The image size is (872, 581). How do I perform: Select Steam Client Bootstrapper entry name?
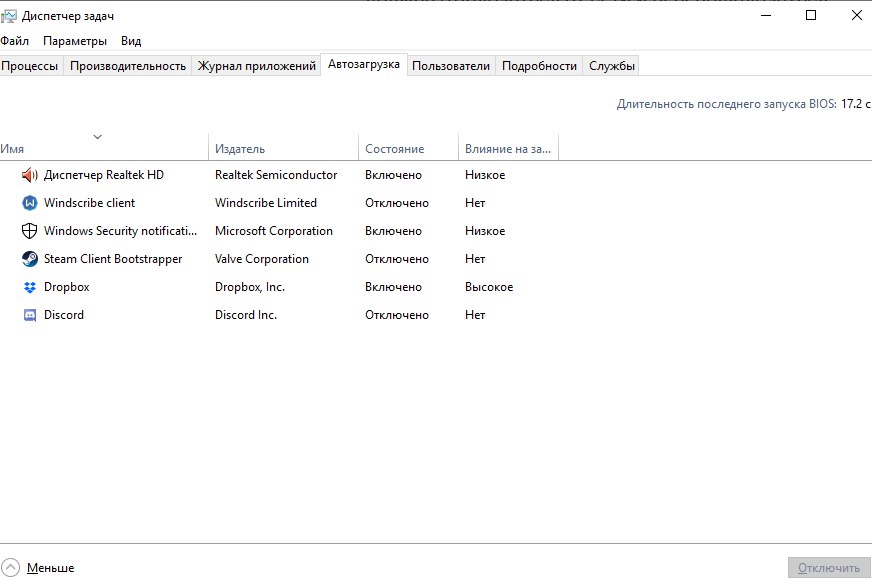[113, 259]
